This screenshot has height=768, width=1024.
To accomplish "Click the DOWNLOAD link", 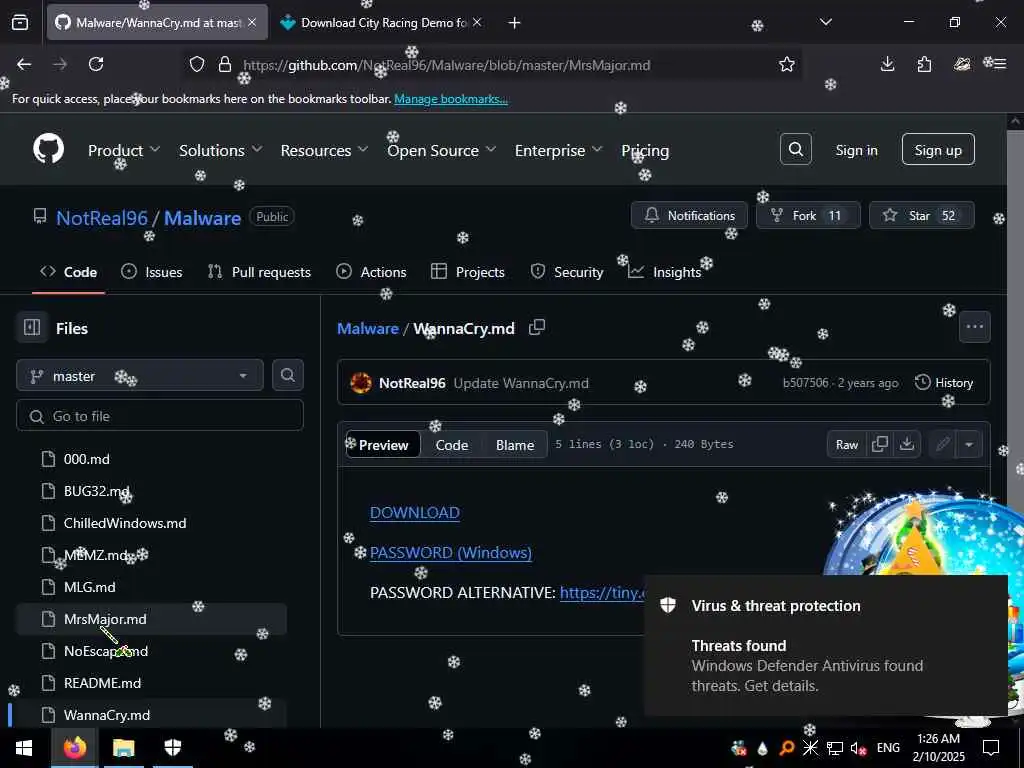I will [415, 513].
